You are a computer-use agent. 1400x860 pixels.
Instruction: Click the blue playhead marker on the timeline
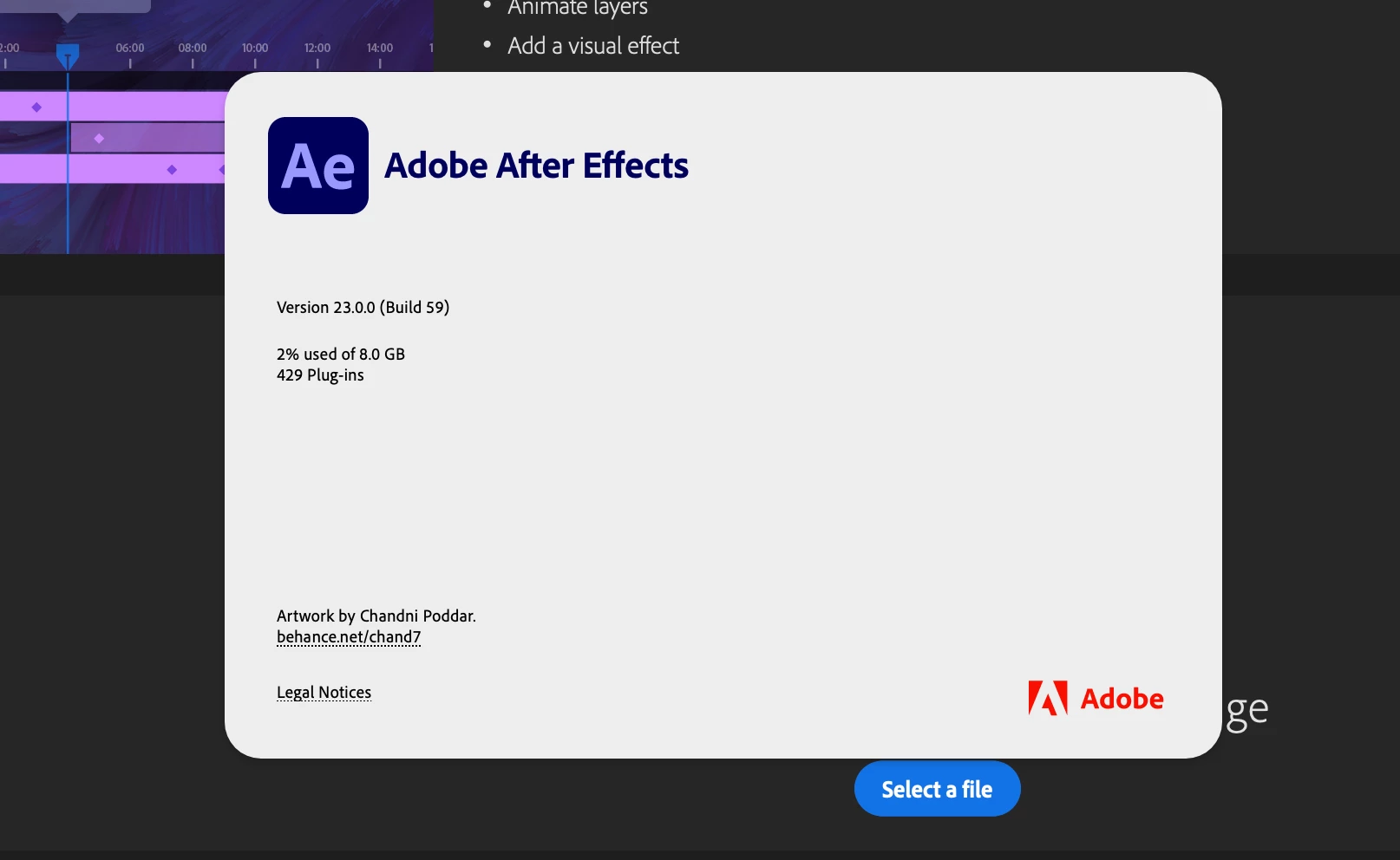pyautogui.click(x=68, y=56)
